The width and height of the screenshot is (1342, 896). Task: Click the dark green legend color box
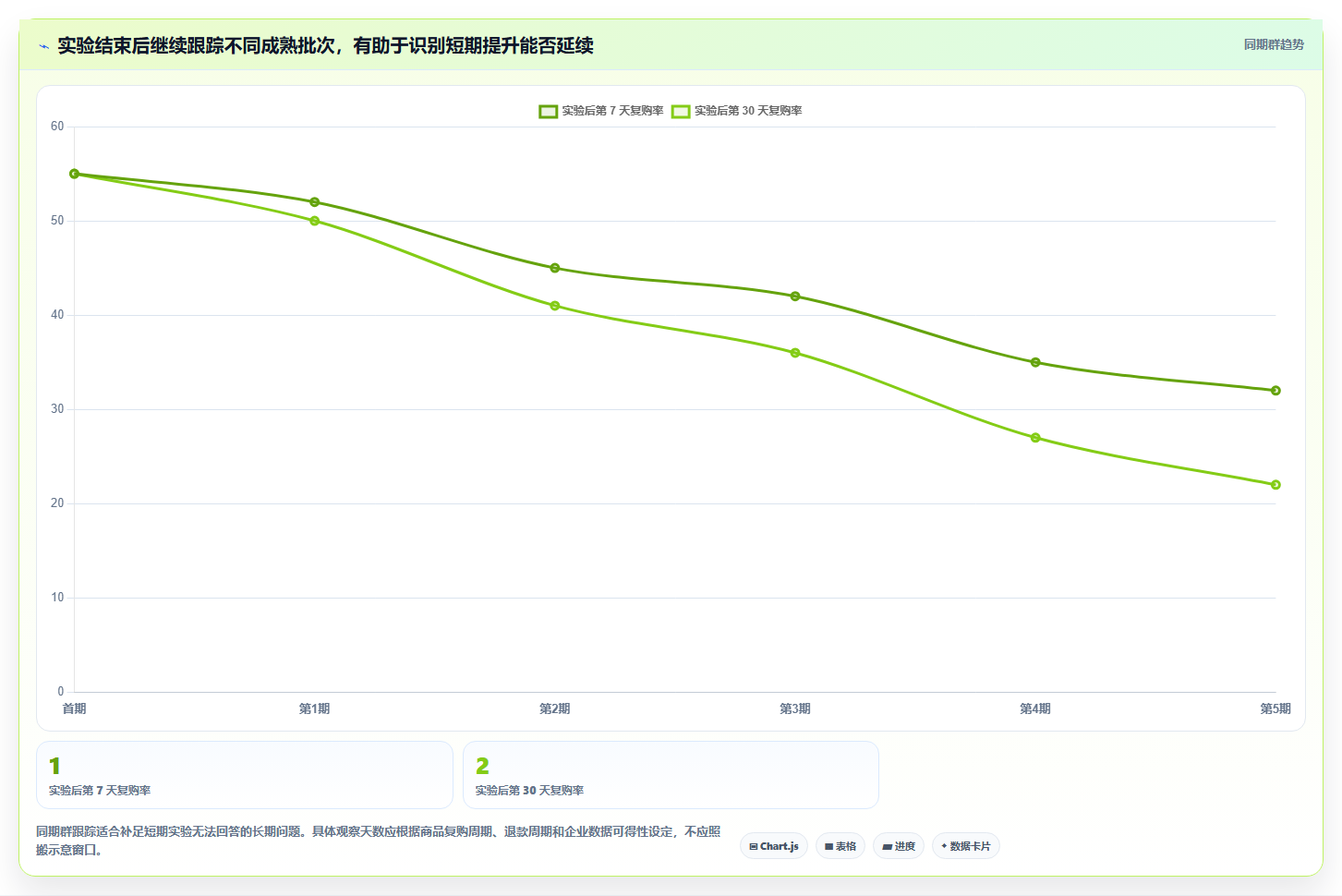pos(549,111)
